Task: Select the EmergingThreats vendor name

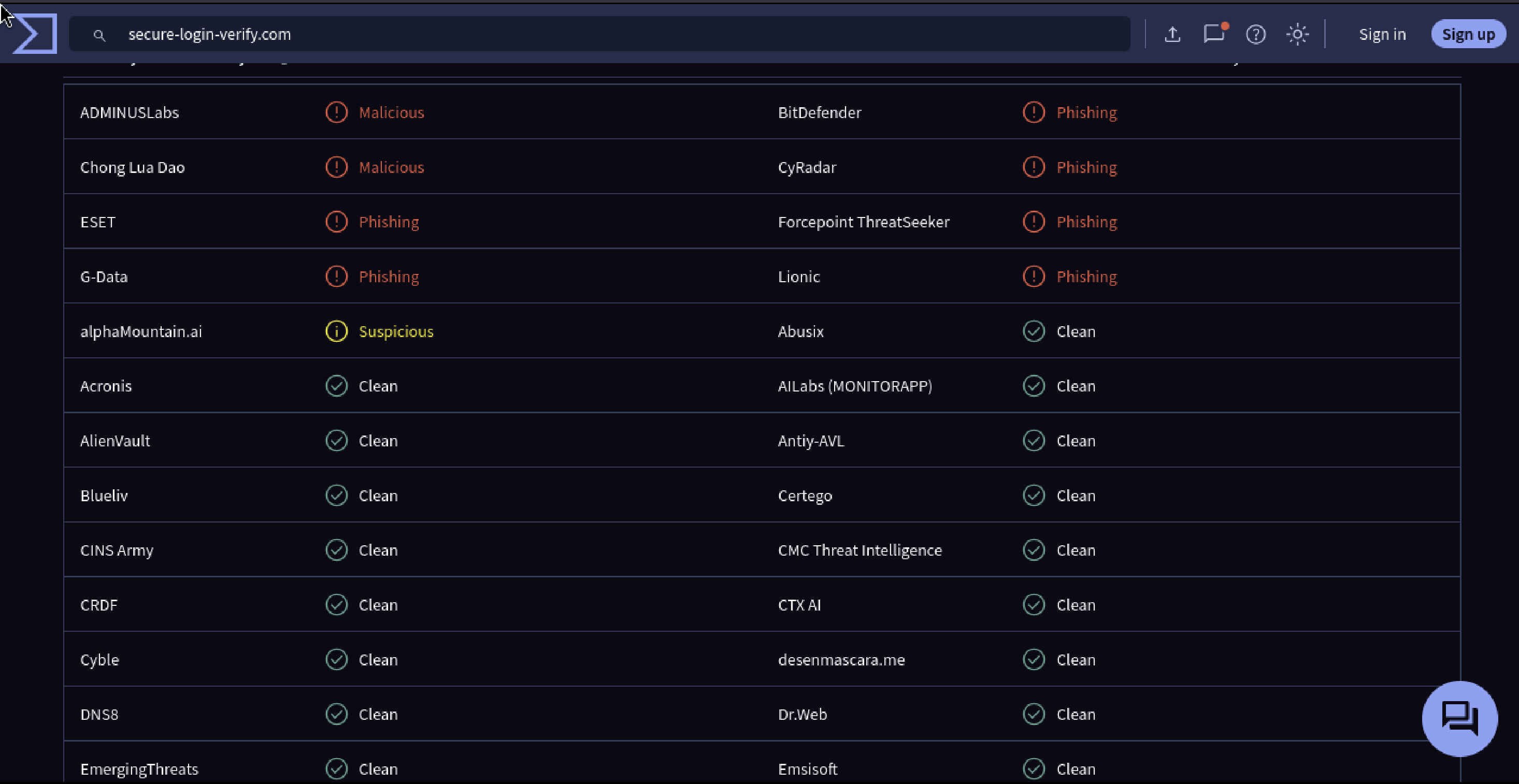Action: pyautogui.click(x=139, y=770)
